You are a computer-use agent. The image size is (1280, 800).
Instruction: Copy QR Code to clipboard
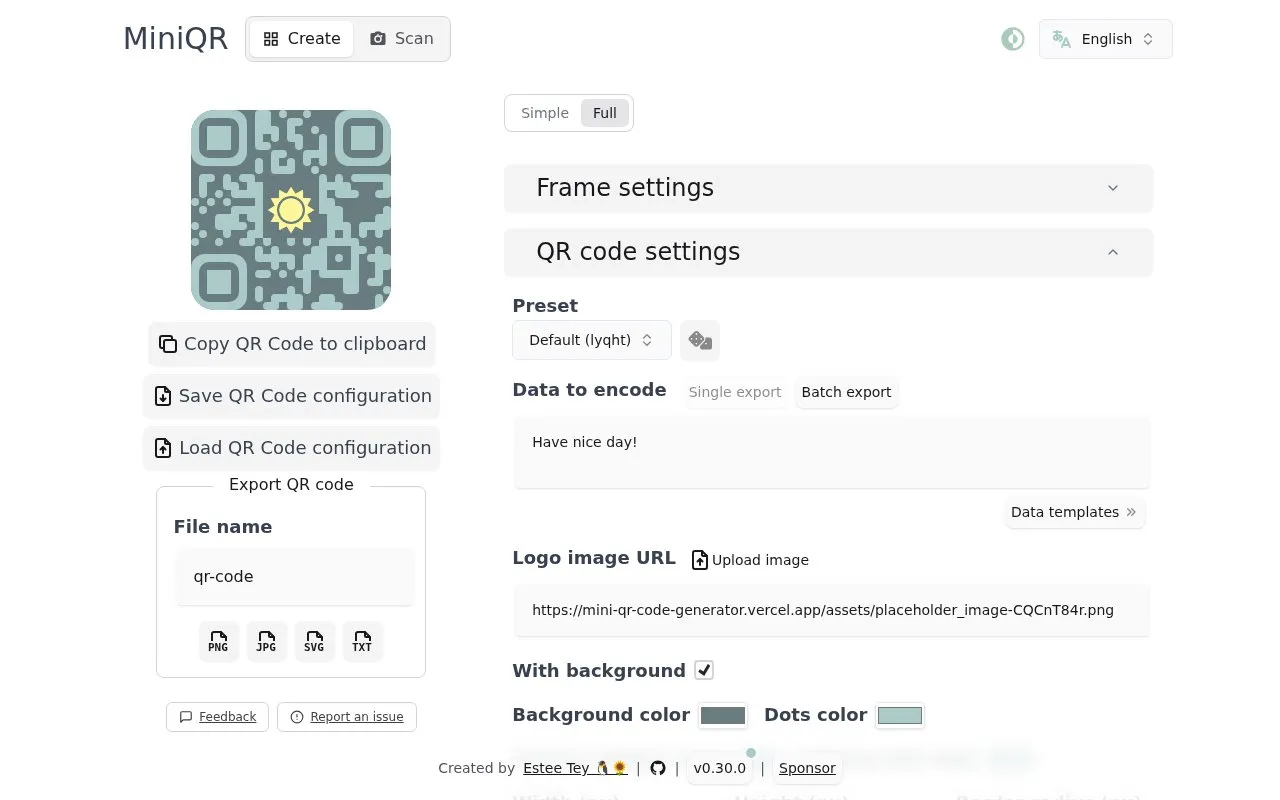coord(292,344)
